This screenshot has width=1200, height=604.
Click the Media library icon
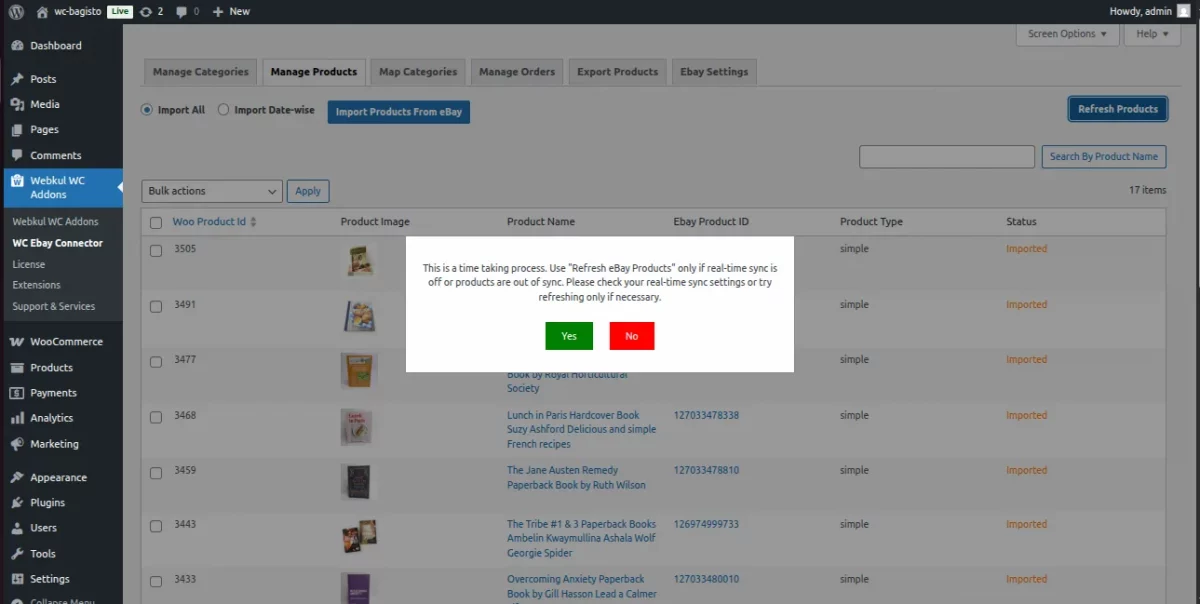click(x=17, y=104)
